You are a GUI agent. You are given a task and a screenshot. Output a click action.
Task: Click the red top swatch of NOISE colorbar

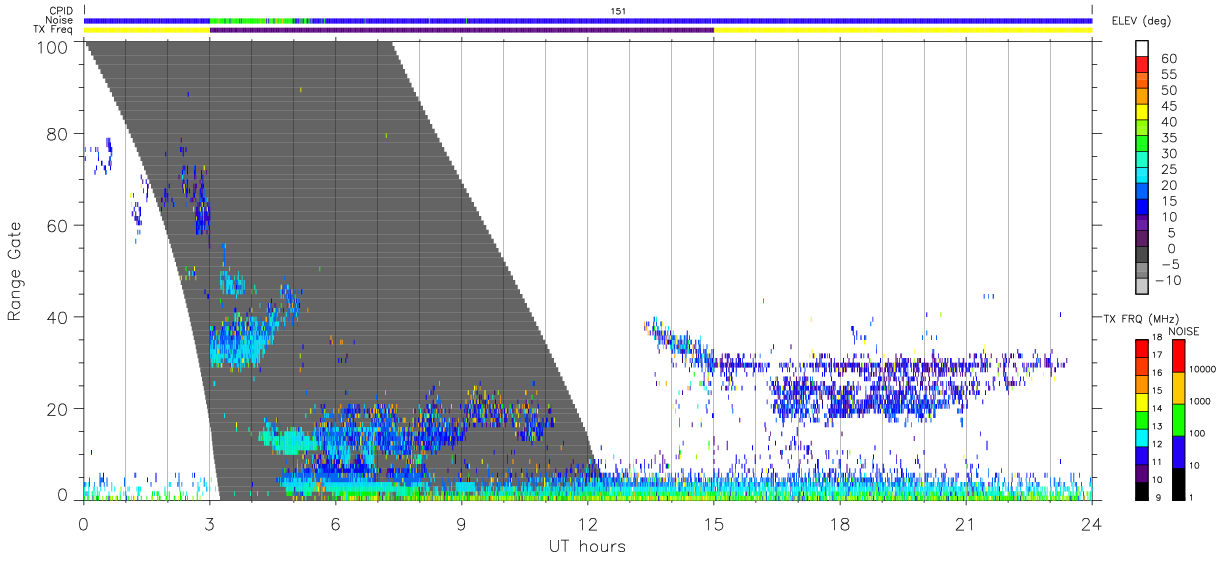coord(1177,356)
